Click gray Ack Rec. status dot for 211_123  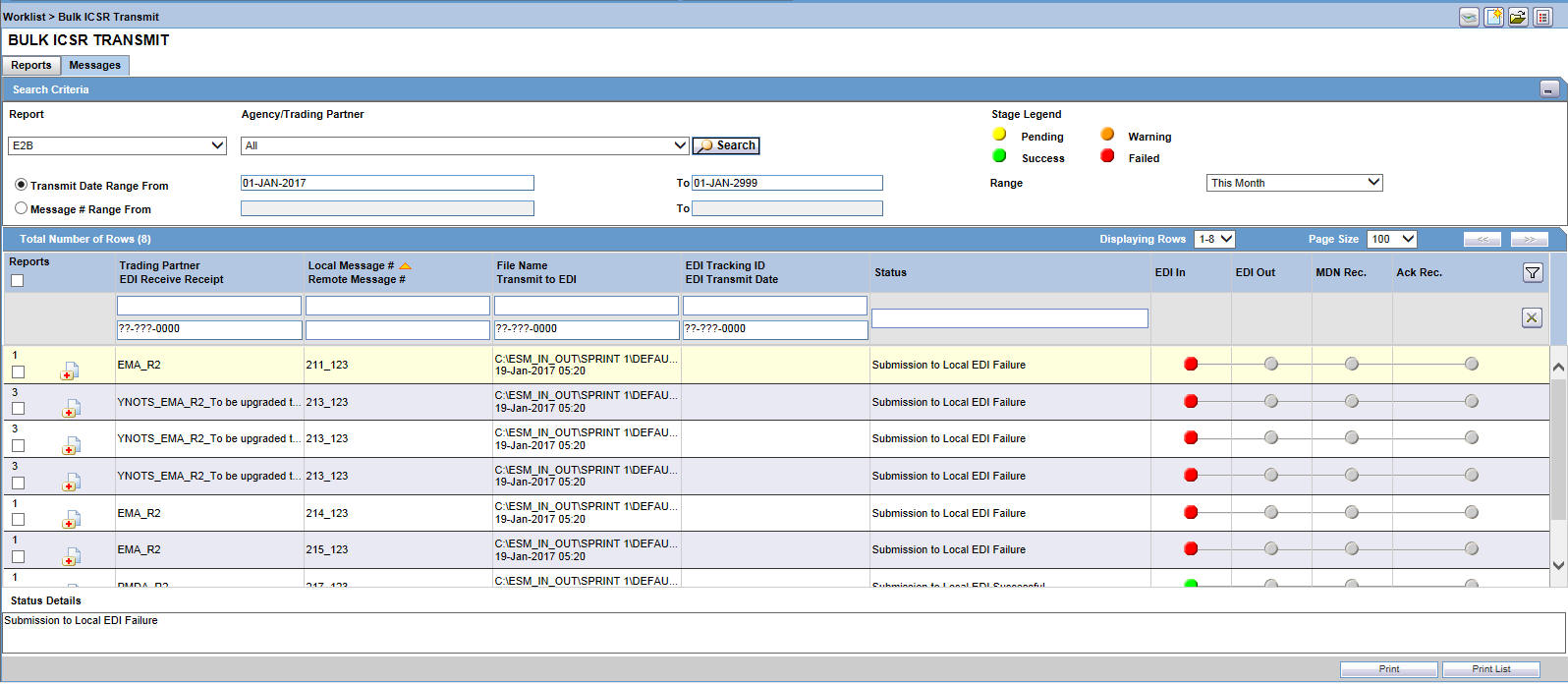1472,364
